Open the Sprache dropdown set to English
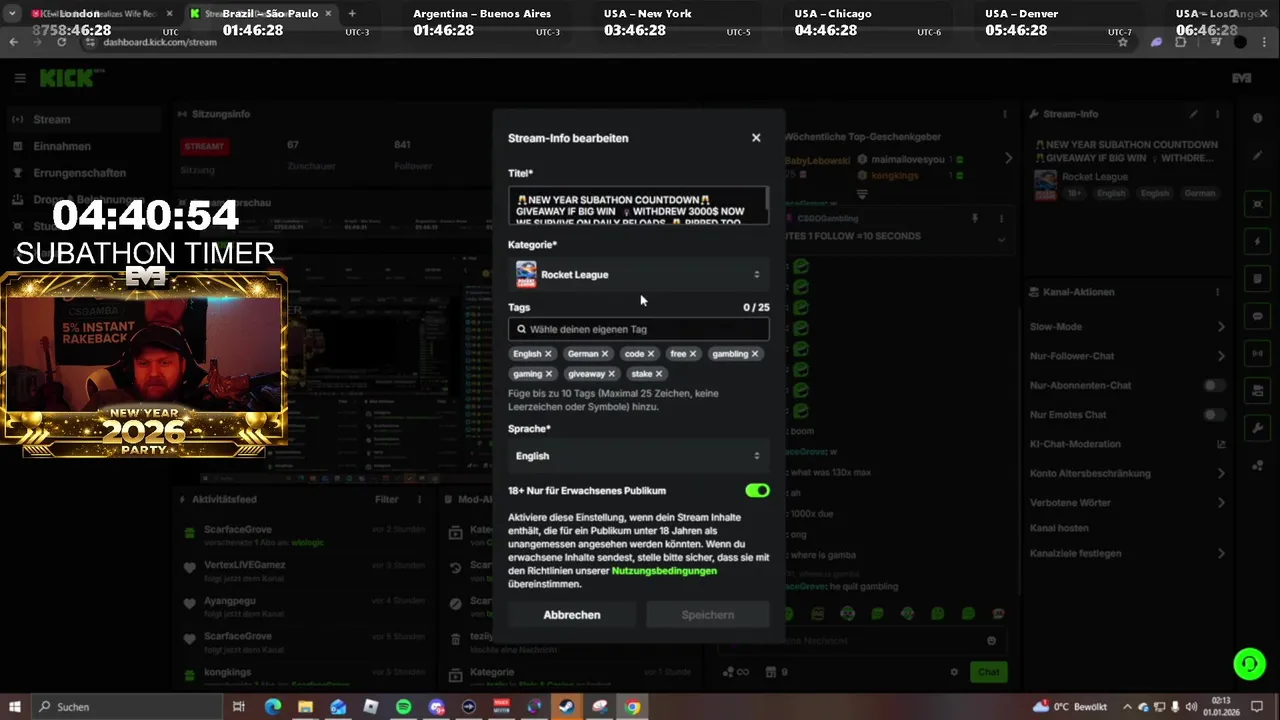 (x=638, y=456)
